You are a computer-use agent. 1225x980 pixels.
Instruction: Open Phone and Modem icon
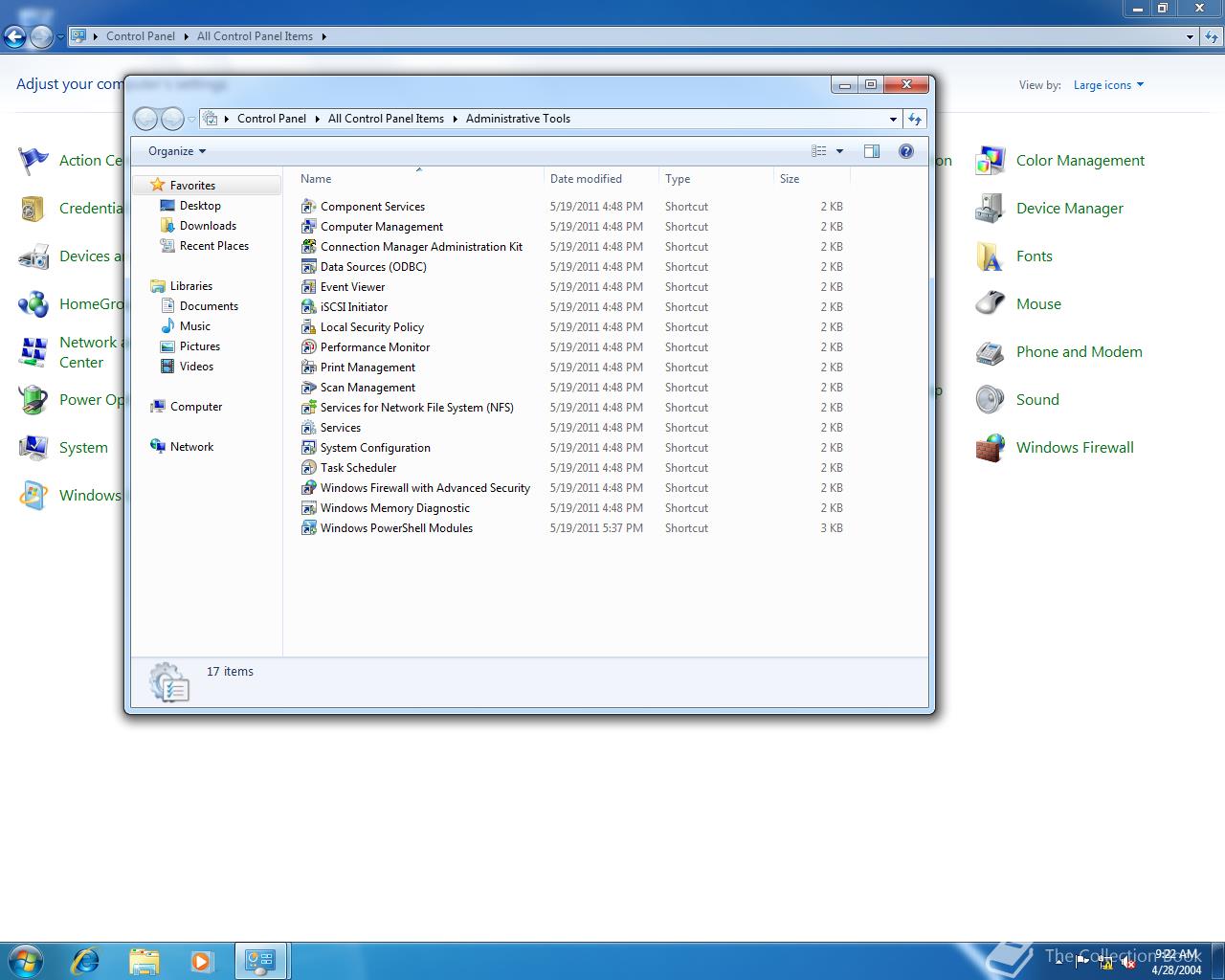(990, 352)
